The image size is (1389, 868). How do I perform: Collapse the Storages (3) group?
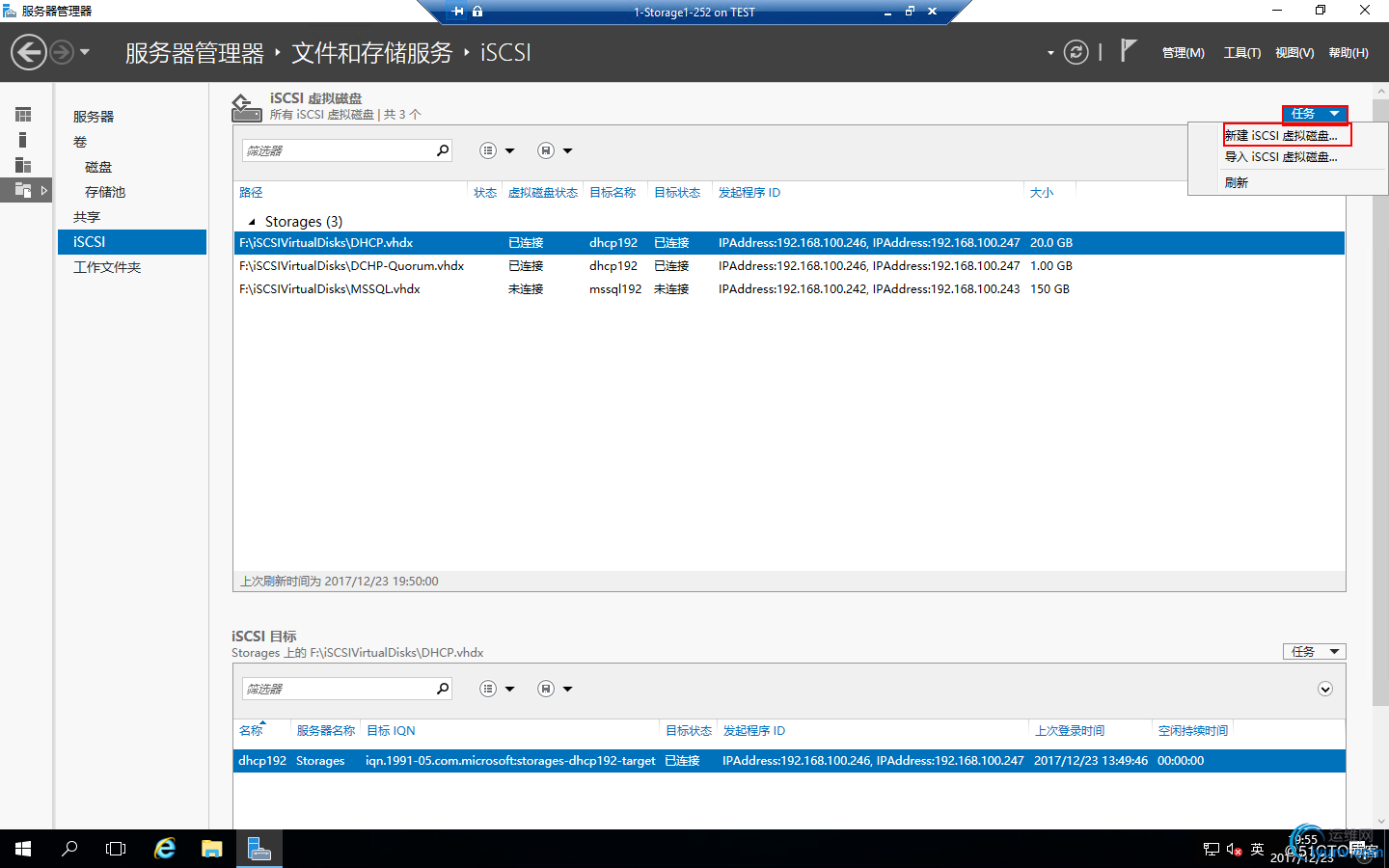click(252, 222)
